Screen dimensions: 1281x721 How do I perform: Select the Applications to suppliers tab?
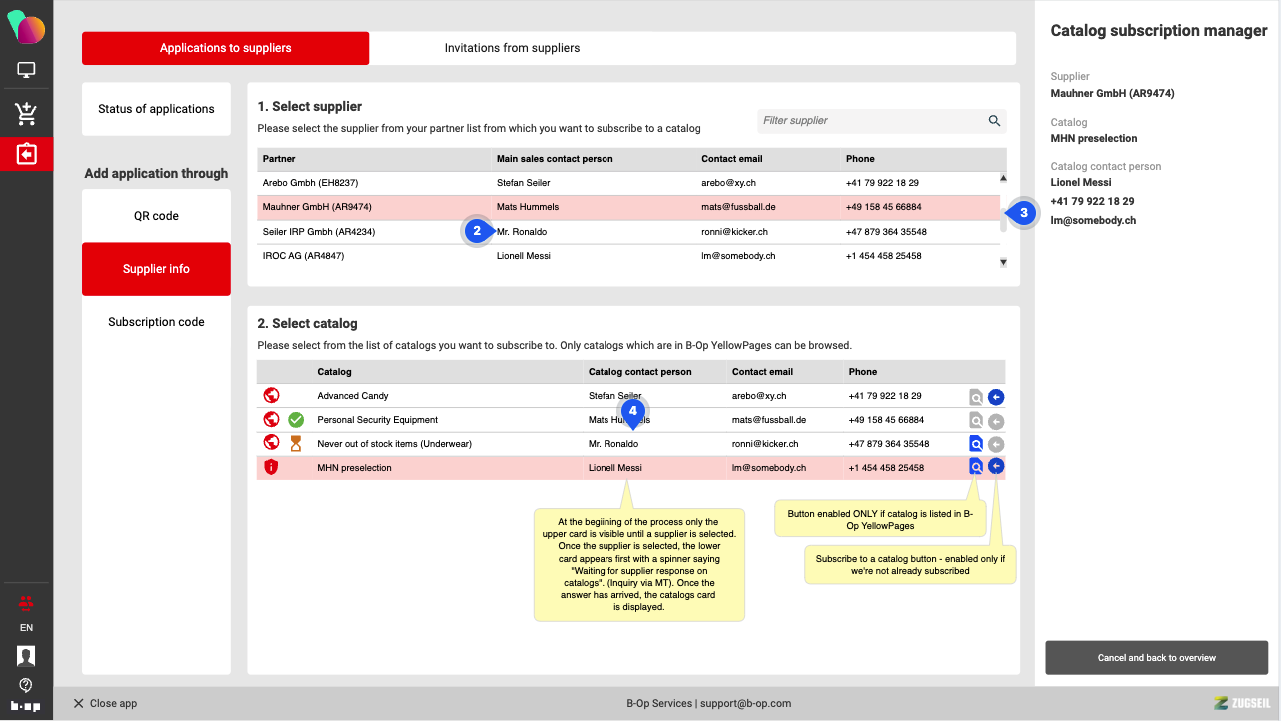225,48
